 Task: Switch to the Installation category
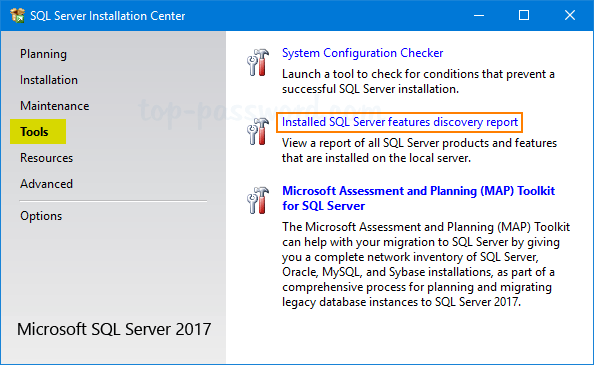(49, 80)
